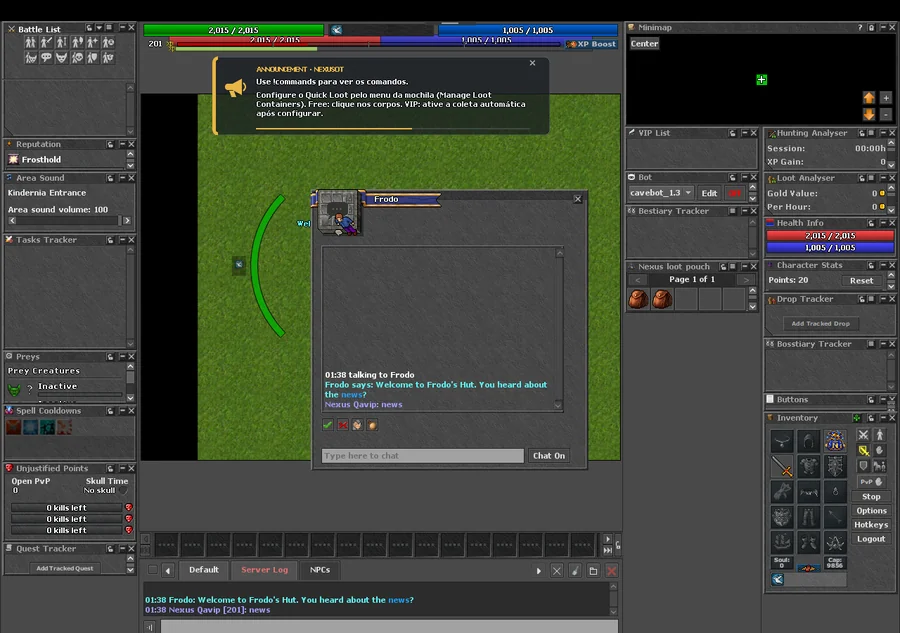Click the Area sound volume slider track
Image resolution: width=900 pixels, height=633 pixels.
click(x=69, y=220)
